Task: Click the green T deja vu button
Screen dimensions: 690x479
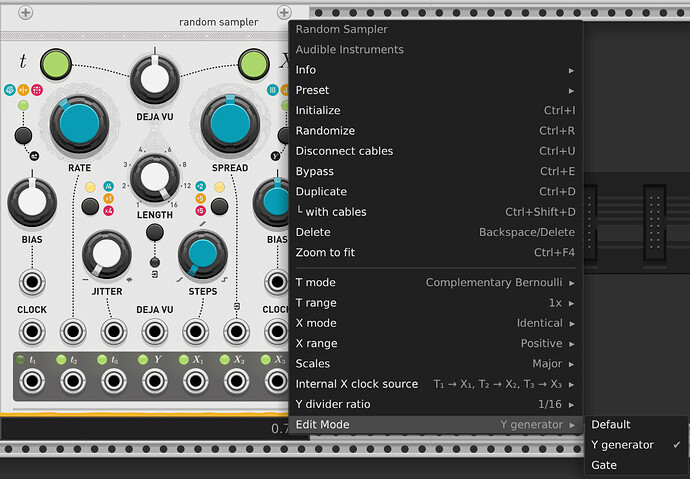Action: pos(56,66)
